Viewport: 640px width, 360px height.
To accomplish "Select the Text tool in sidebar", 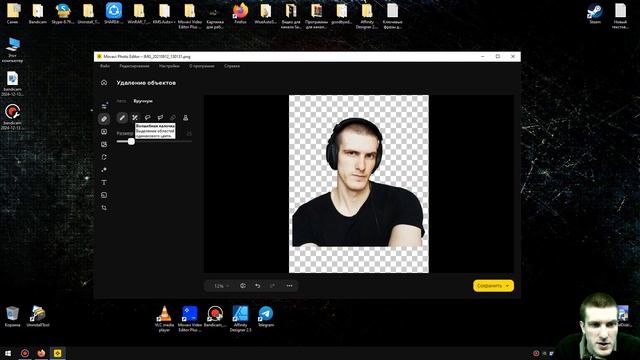I will click(x=104, y=182).
